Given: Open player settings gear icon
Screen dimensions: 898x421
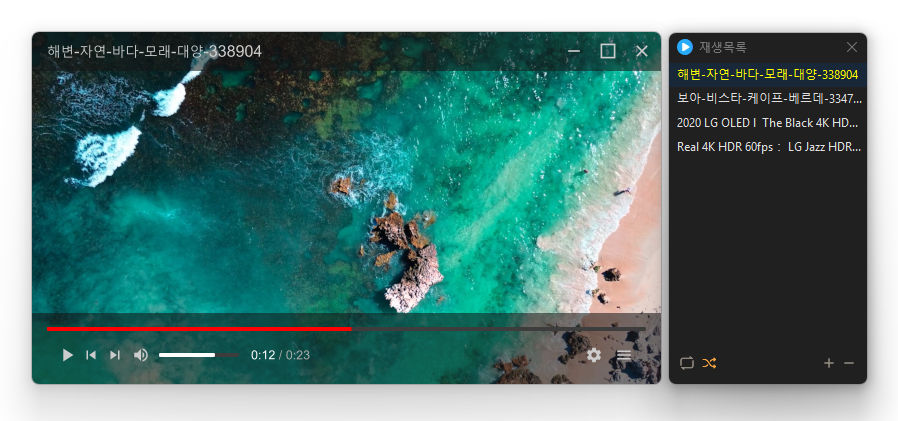Looking at the screenshot, I should 594,355.
